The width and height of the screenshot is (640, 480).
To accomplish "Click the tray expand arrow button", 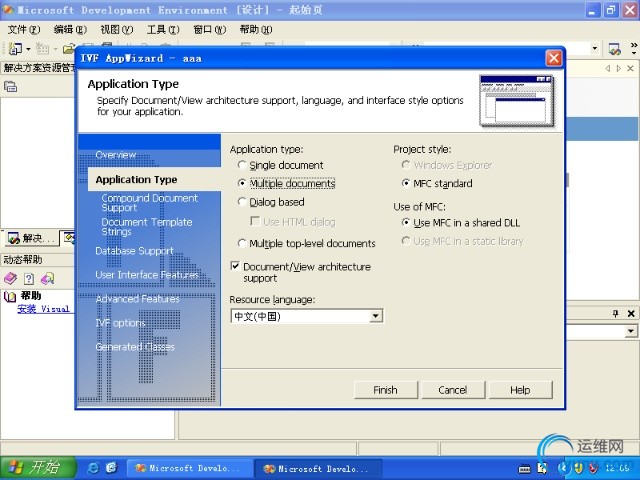I will [563, 469].
